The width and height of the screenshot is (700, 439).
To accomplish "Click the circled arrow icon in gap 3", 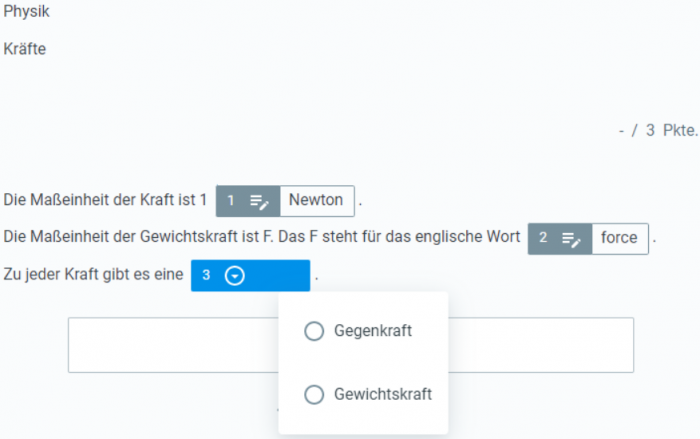I will pos(235,276).
